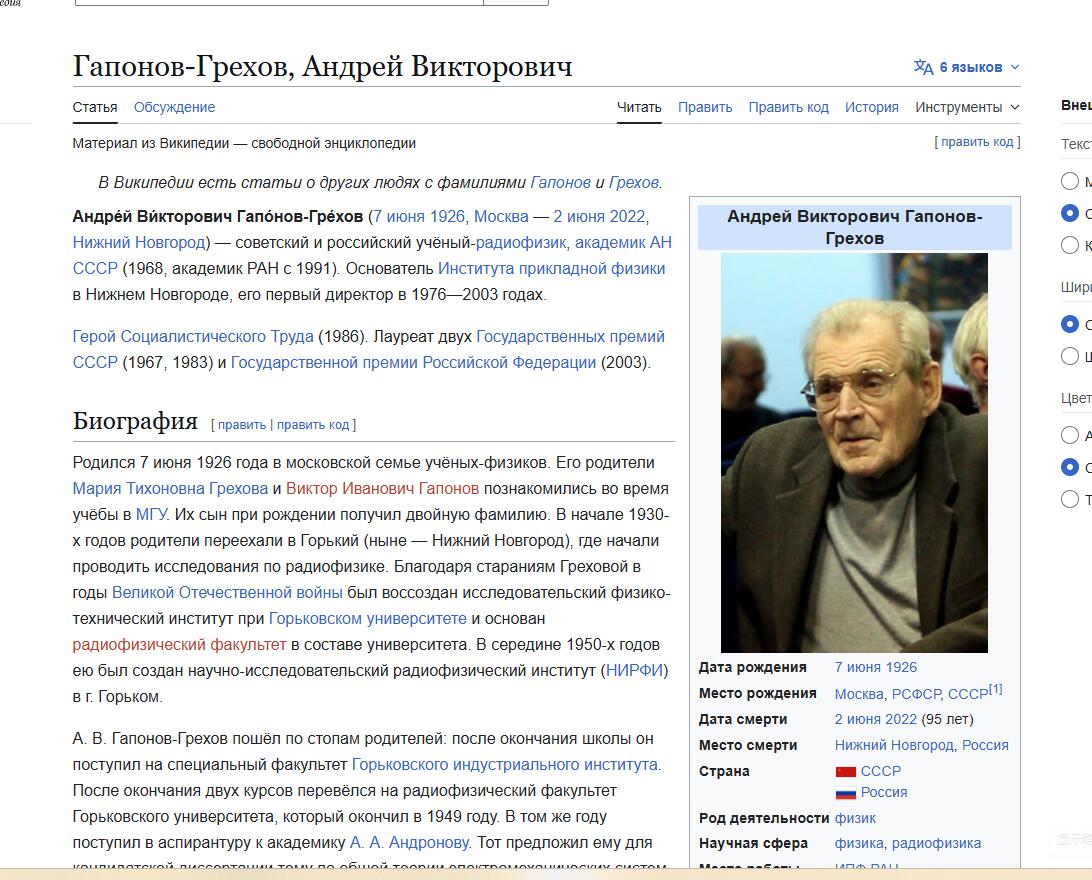The width and height of the screenshot is (1092, 880).
Task: Click the "НИРФИ" abbreviation link
Action: click(634, 670)
